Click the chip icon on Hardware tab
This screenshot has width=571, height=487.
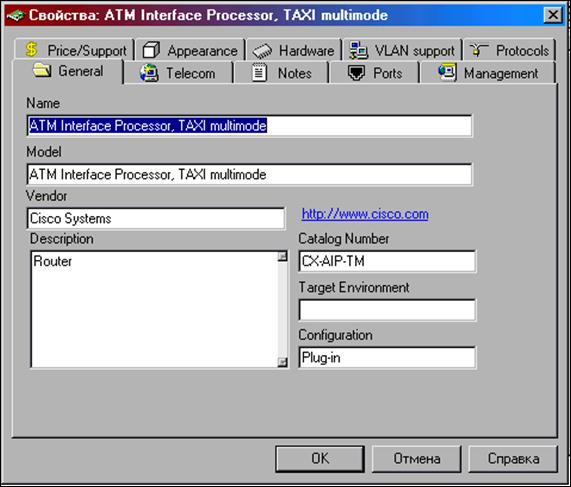(262, 51)
